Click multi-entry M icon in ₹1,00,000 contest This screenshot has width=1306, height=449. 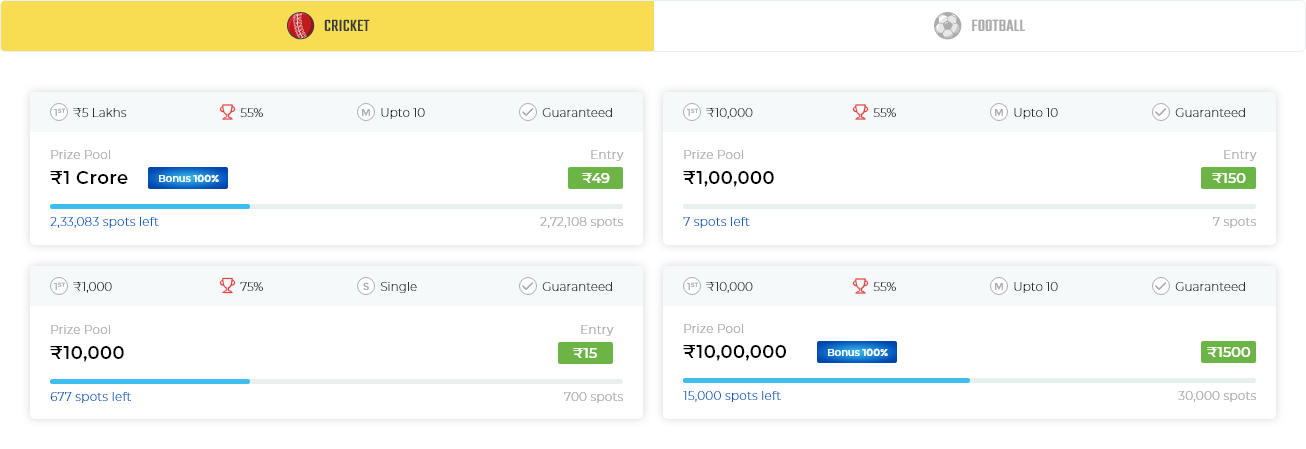[x=998, y=112]
